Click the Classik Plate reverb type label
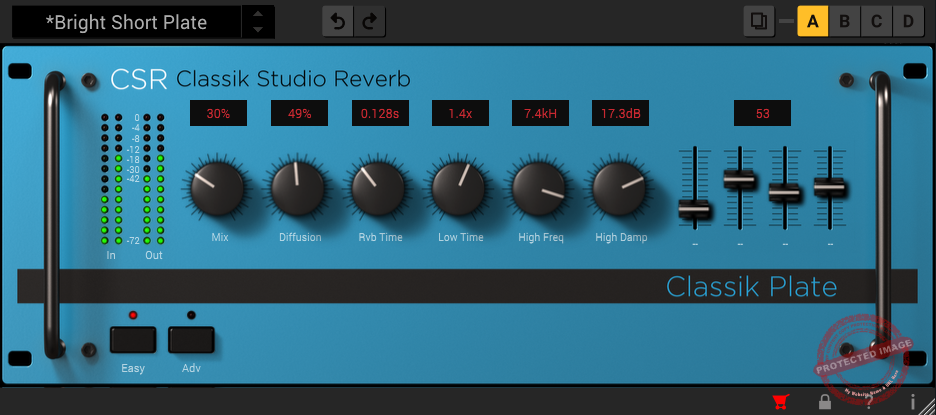Screen dimensions: 936x415 point(752,287)
